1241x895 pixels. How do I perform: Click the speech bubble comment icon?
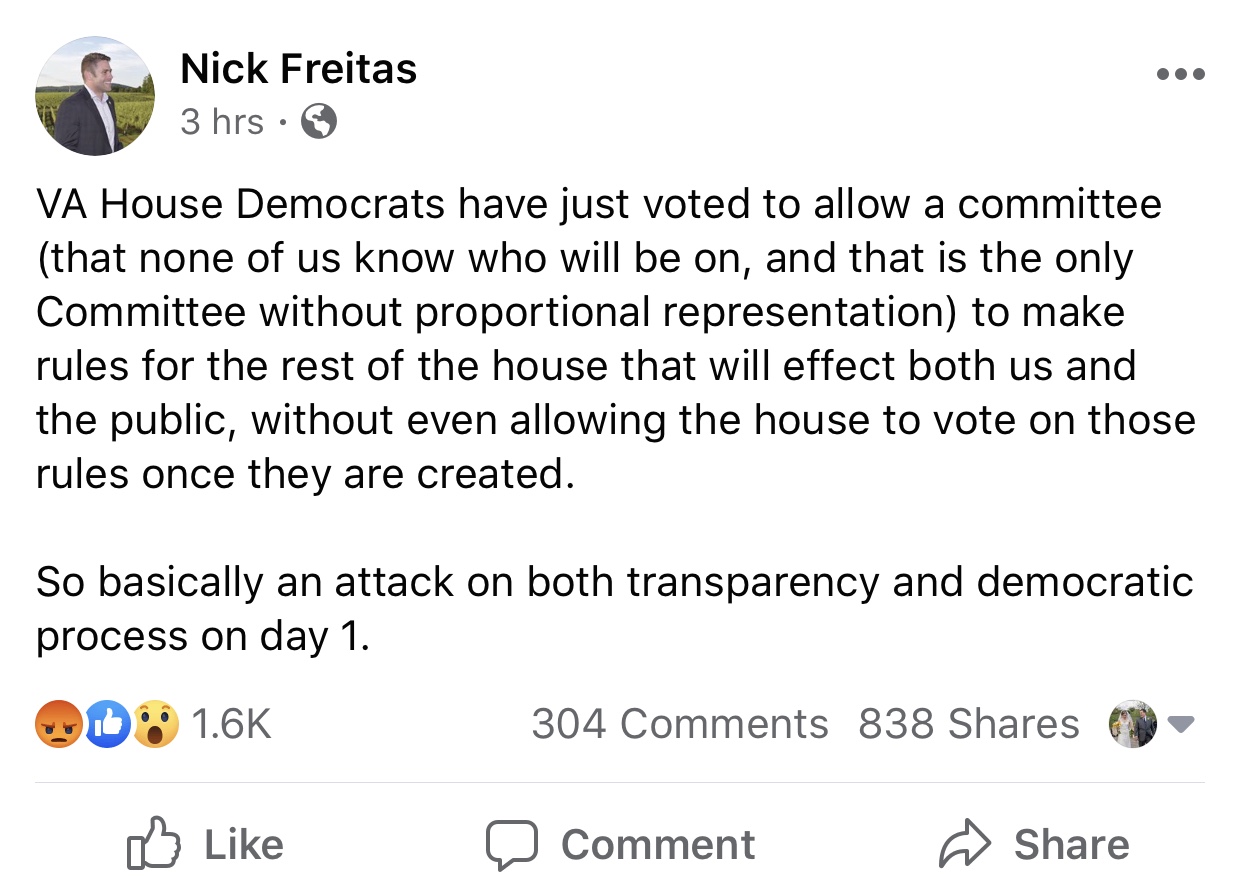click(512, 845)
